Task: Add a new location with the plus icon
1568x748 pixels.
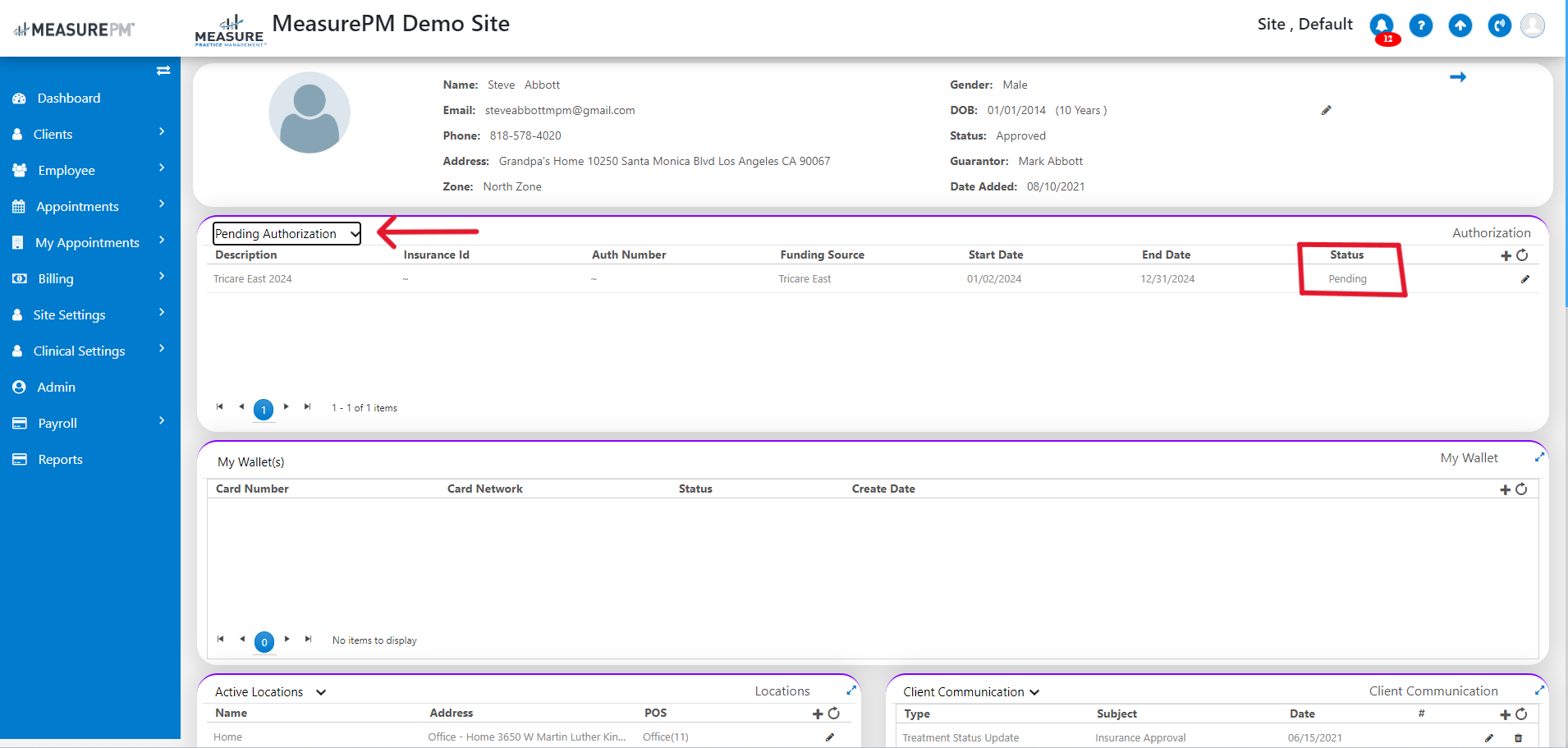Action: pos(818,714)
